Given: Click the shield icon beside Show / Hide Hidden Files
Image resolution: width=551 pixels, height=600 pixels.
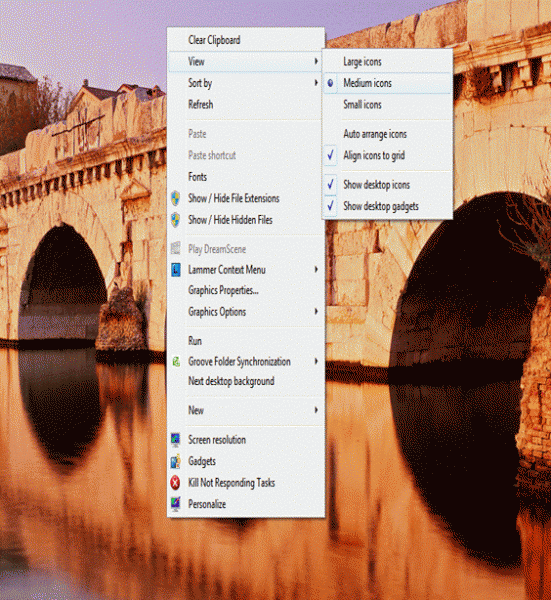Looking at the screenshot, I should pos(175,220).
